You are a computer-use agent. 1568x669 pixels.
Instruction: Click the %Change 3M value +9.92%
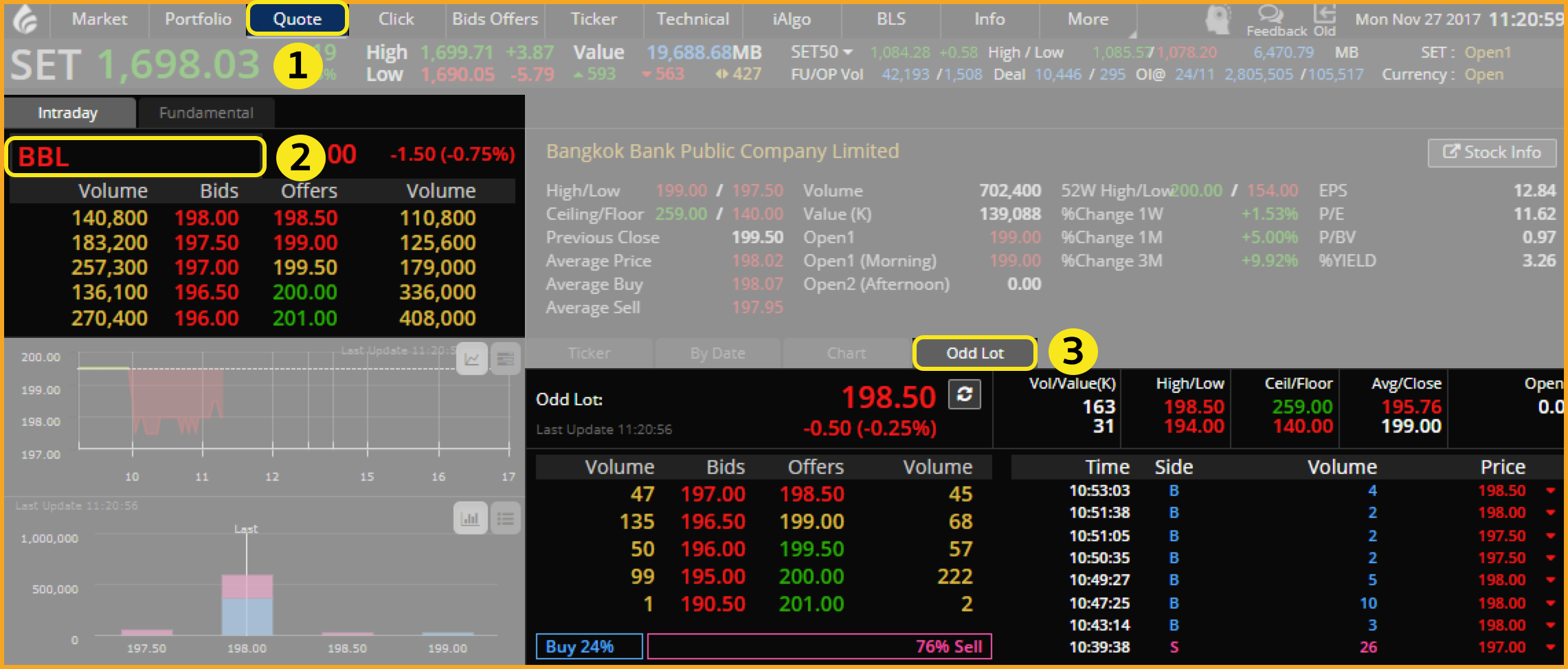coord(1269,260)
